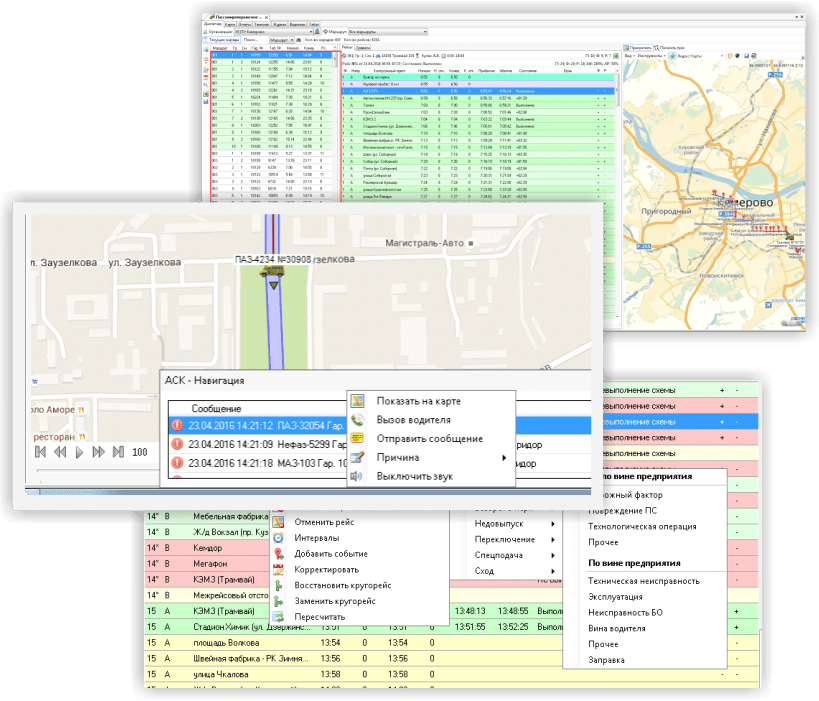Click the top icon in the left vertical toolbar
This screenshot has height=701, width=819.
tap(206, 50)
